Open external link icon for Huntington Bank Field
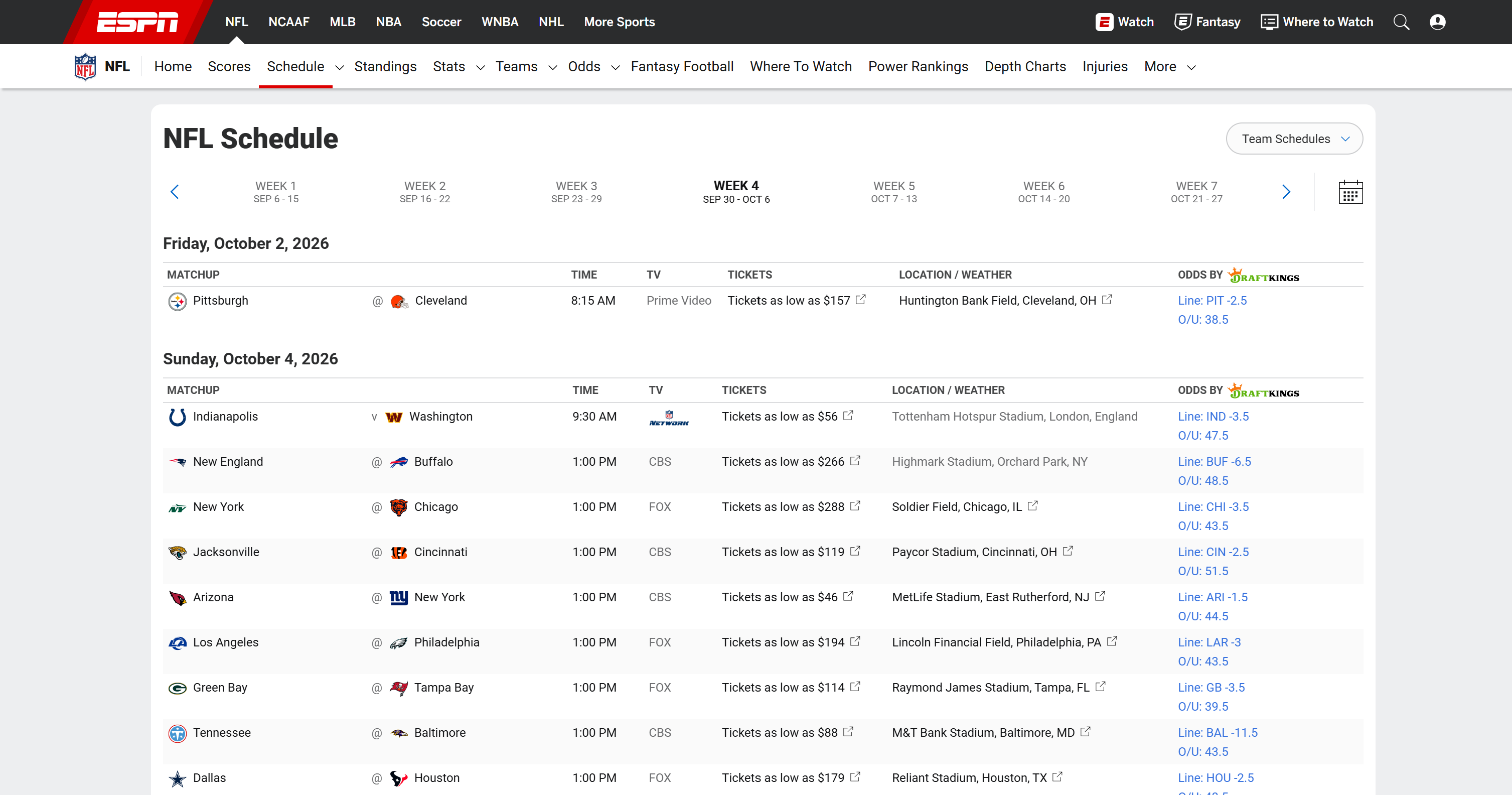The width and height of the screenshot is (1512, 795). click(1107, 300)
